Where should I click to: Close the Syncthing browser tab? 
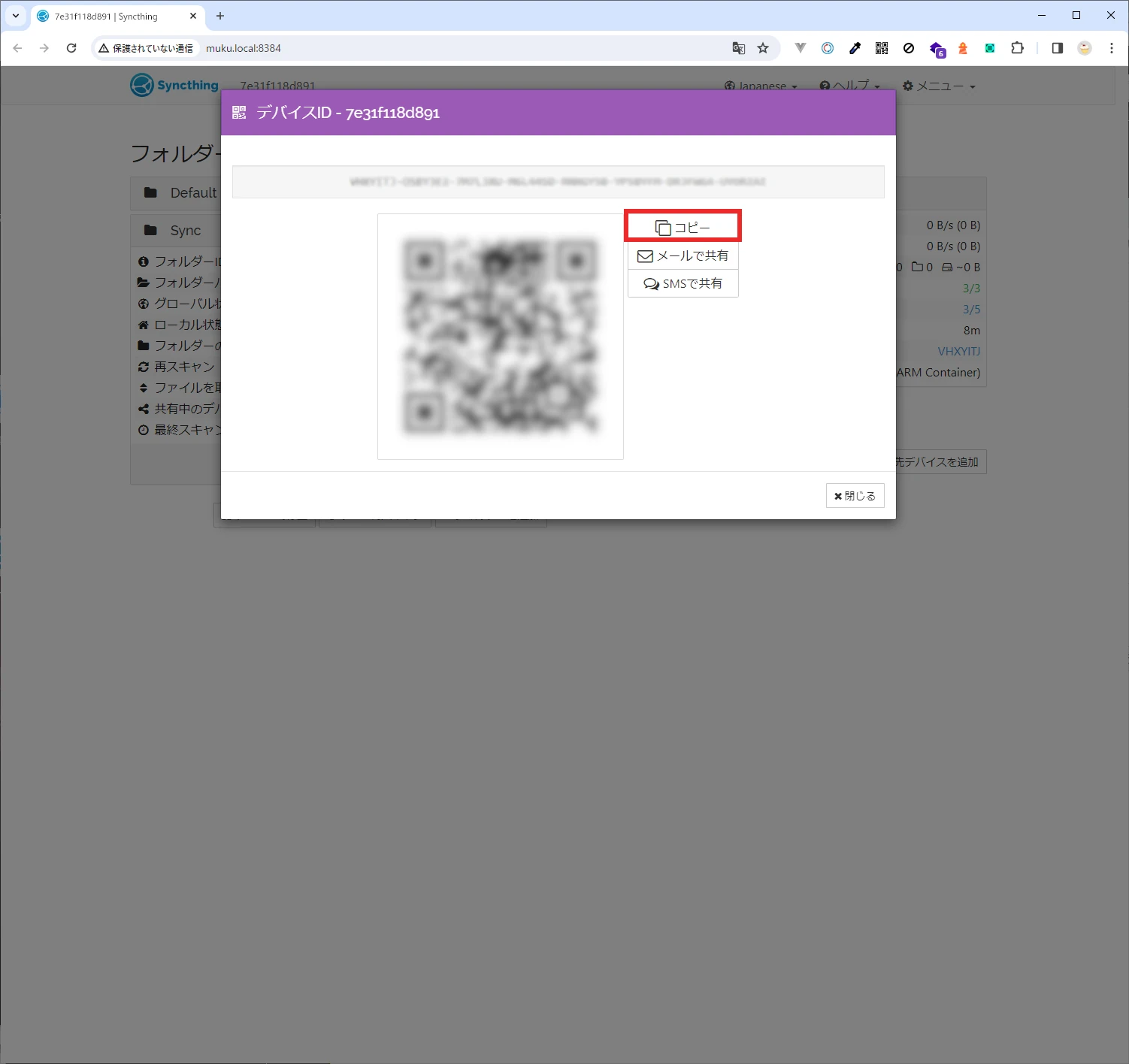193,16
